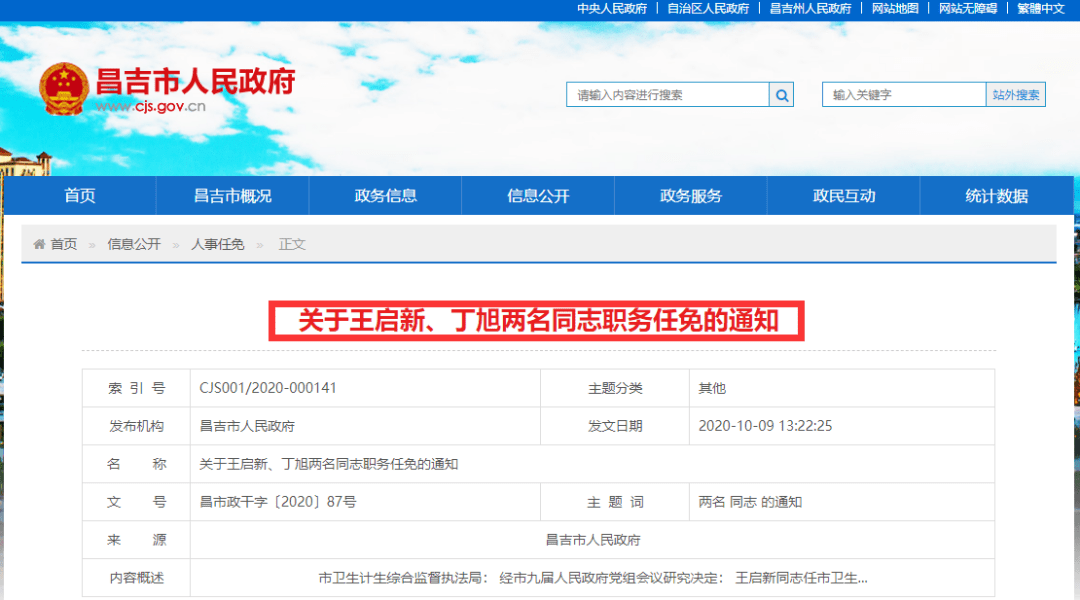Click the home icon in breadcrumb

click(x=39, y=244)
